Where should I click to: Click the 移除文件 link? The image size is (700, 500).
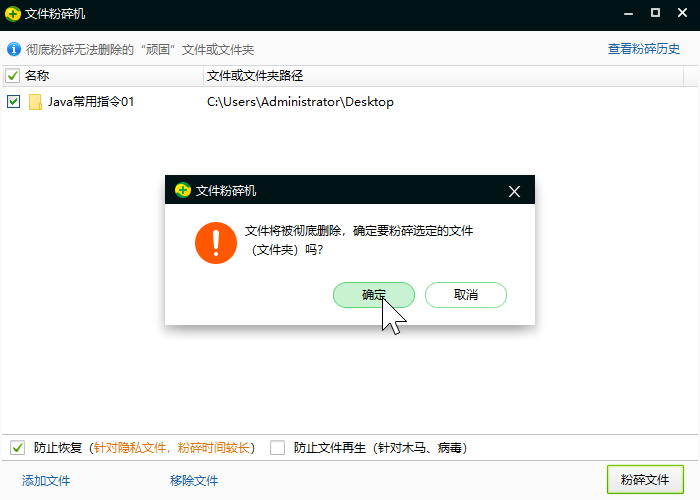coord(194,480)
